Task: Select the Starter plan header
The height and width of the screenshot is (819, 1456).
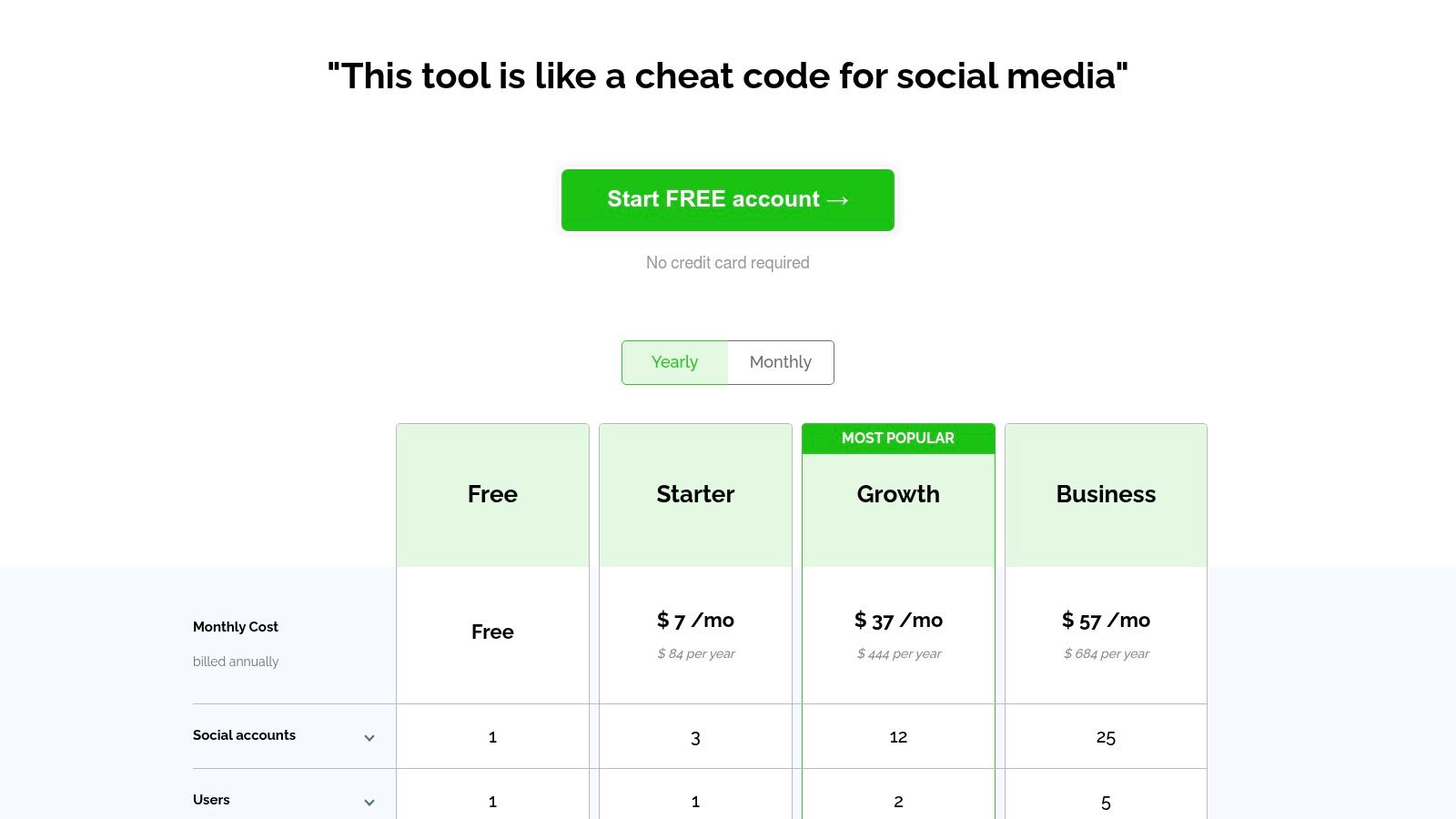Action: 695,494
